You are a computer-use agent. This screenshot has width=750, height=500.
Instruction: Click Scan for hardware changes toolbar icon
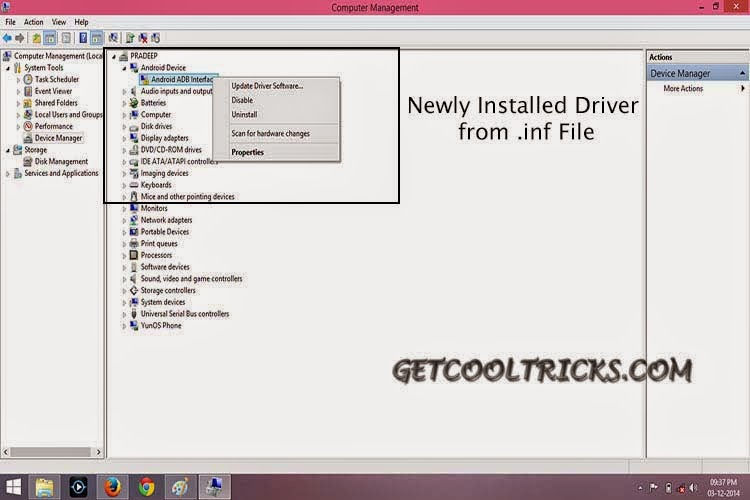coord(113,38)
